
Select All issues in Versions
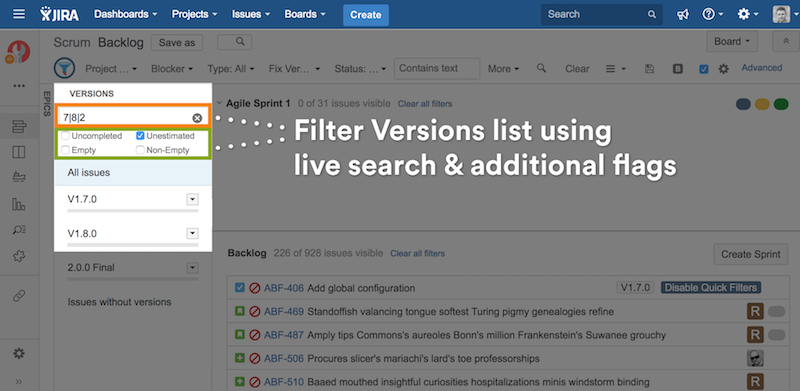tap(133, 173)
